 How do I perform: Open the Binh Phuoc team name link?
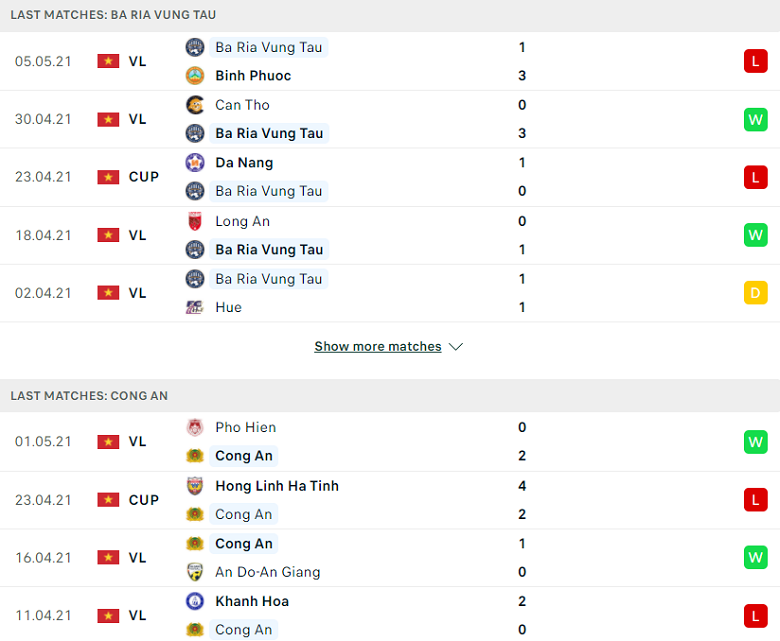coord(254,75)
